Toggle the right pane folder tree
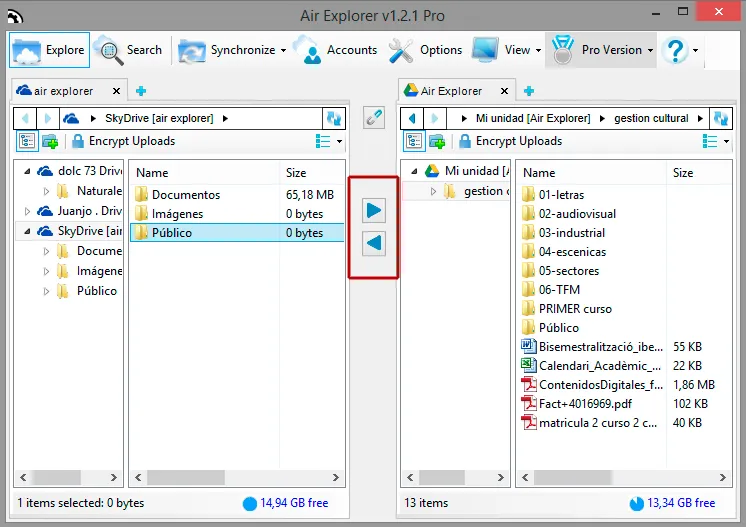 [414, 141]
